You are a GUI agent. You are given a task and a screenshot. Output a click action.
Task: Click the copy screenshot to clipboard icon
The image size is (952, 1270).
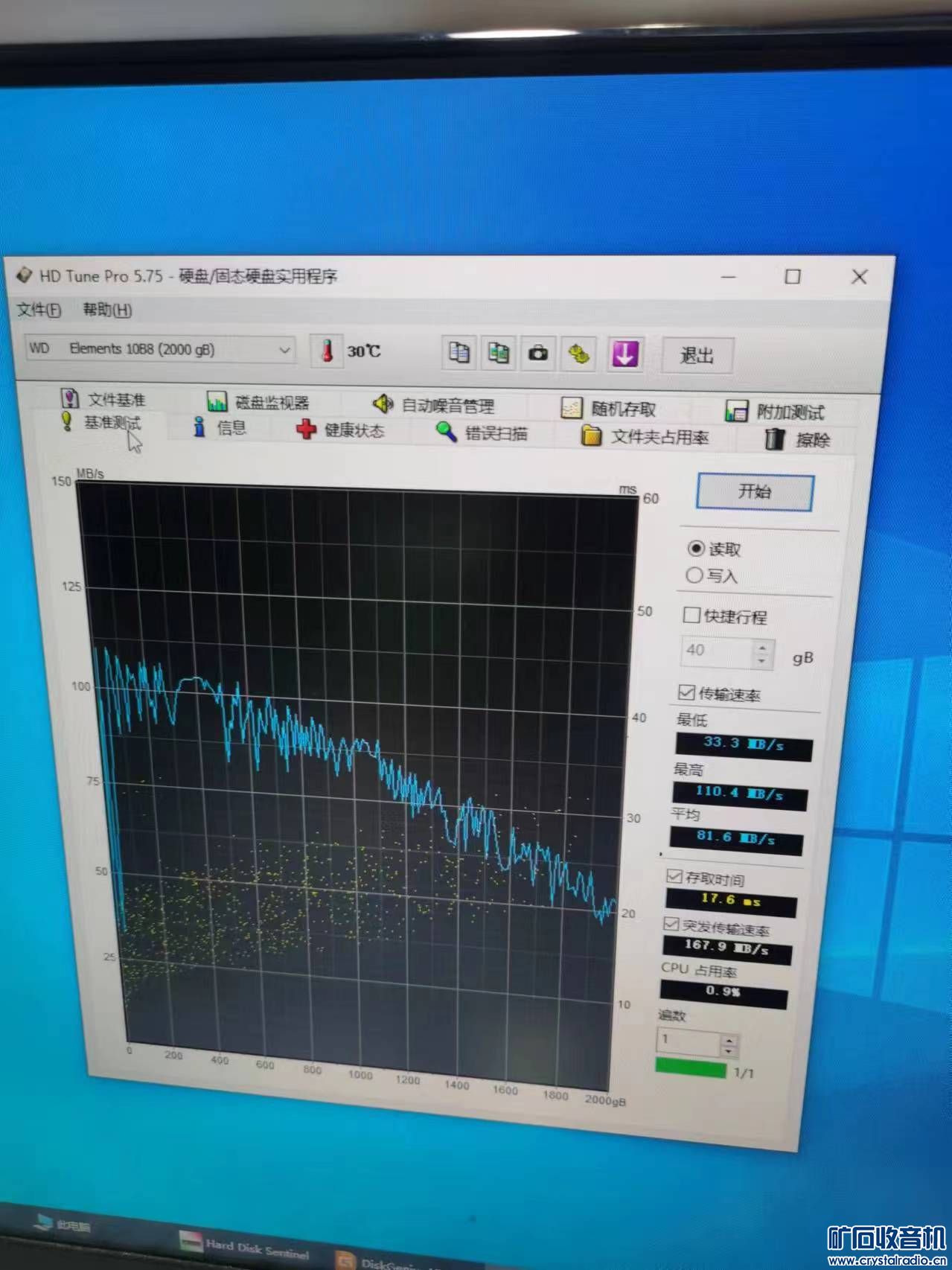coord(498,352)
